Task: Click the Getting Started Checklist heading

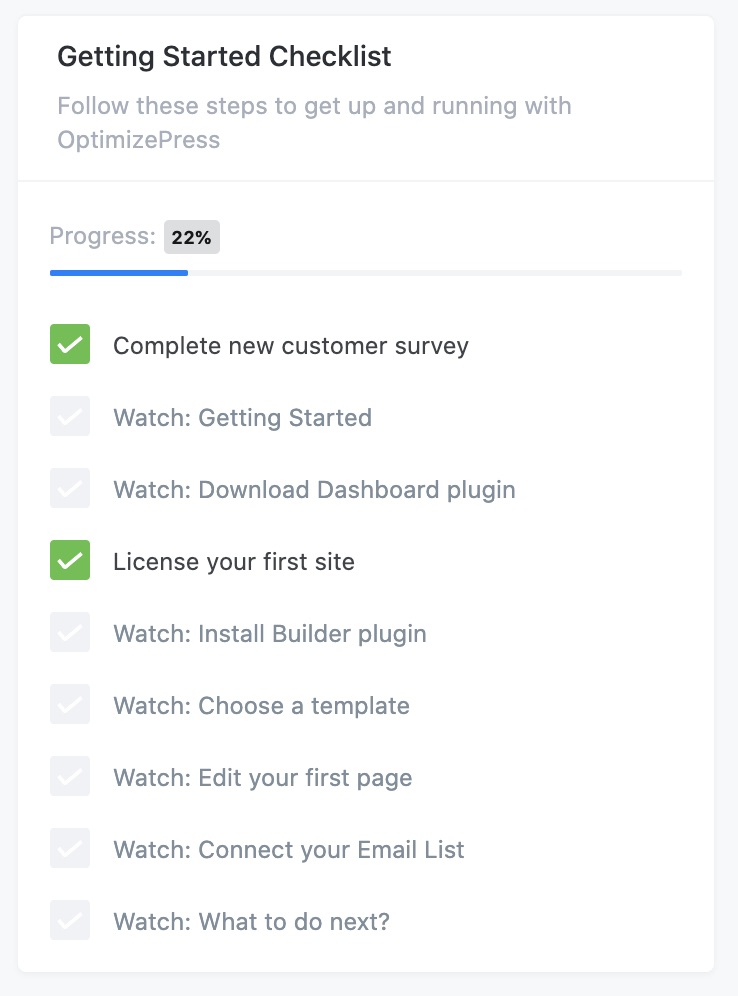Action: 224,57
